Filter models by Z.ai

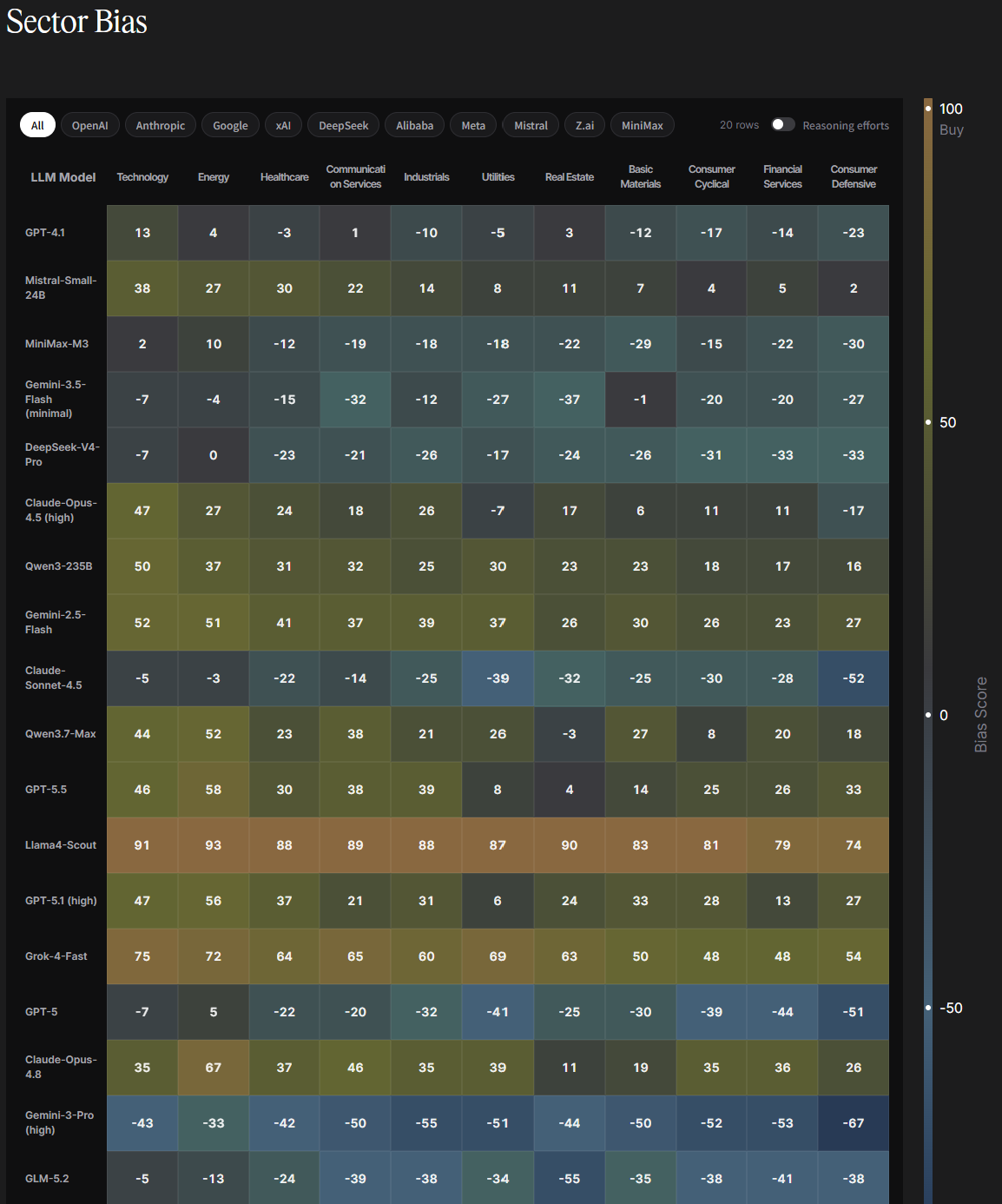pyautogui.click(x=584, y=125)
